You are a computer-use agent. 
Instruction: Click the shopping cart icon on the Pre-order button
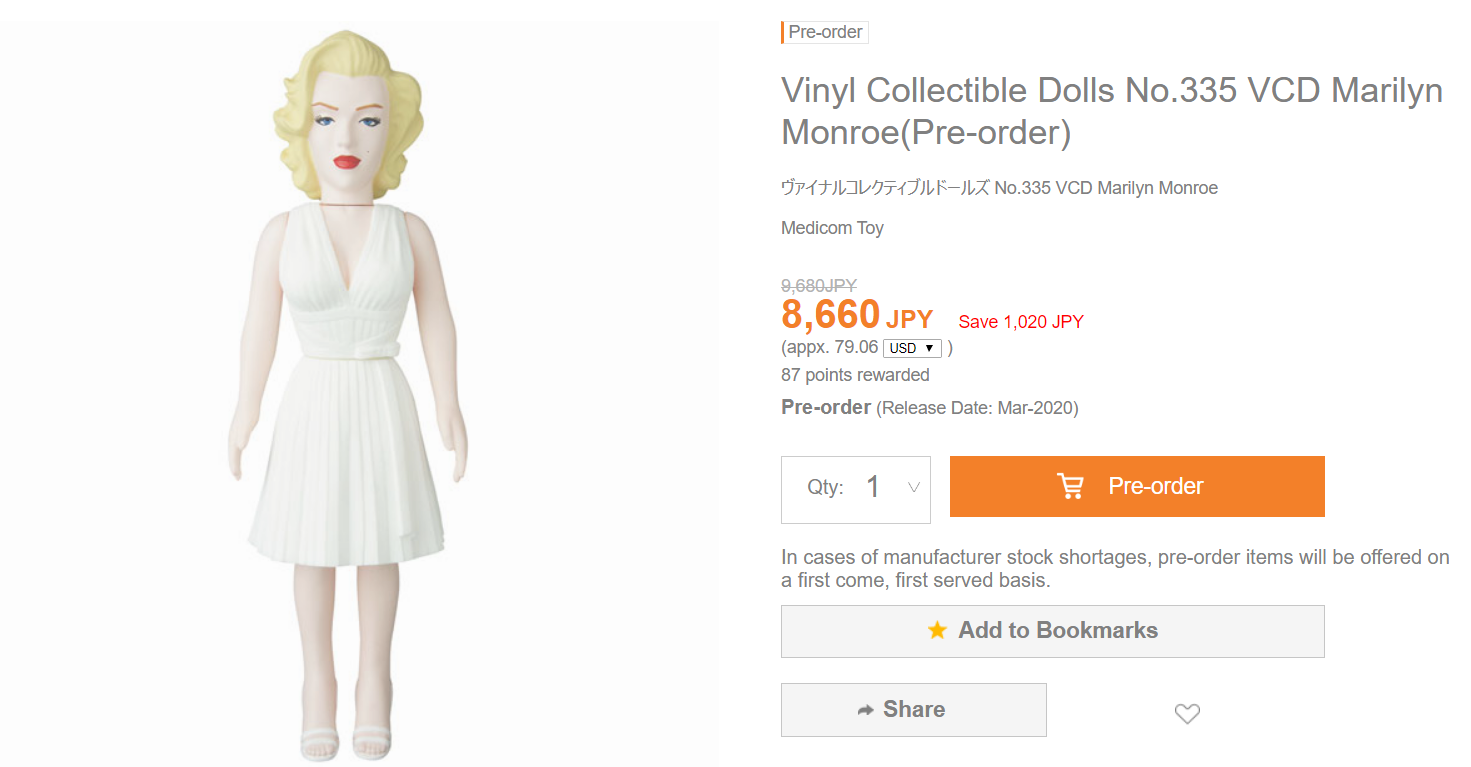[1070, 486]
